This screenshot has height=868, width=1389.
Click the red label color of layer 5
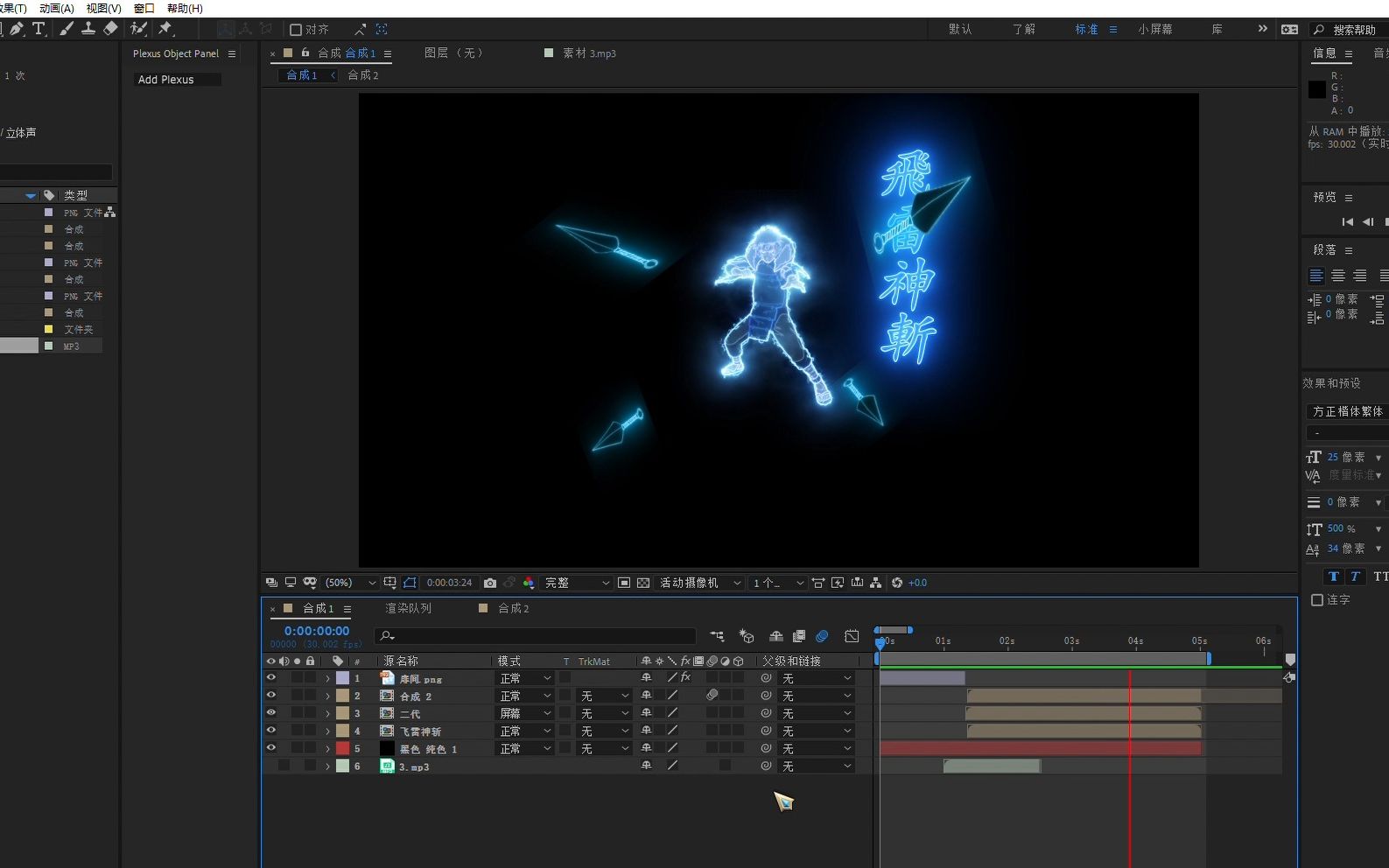(x=342, y=748)
